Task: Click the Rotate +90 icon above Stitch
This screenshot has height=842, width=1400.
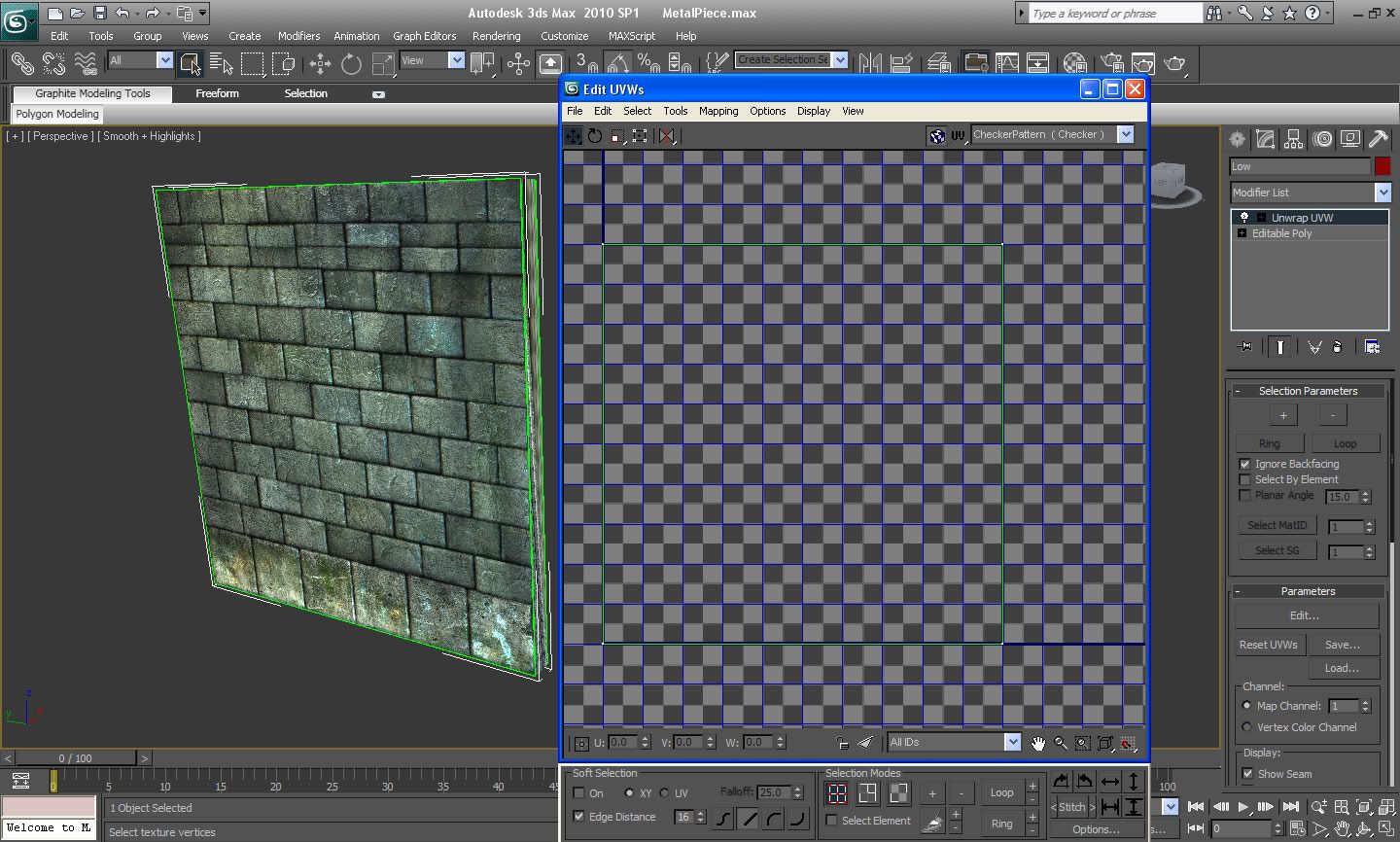Action: click(1061, 781)
